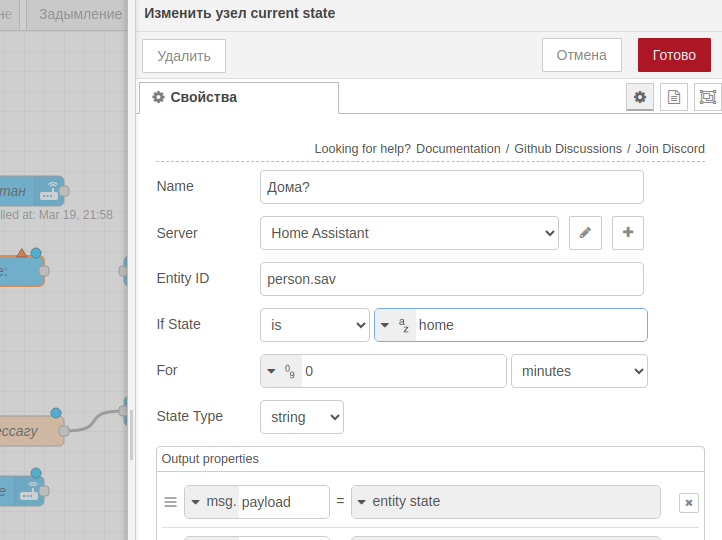Change the minutes unit dropdown
Viewport: 722px width, 540px height.
[x=579, y=371]
